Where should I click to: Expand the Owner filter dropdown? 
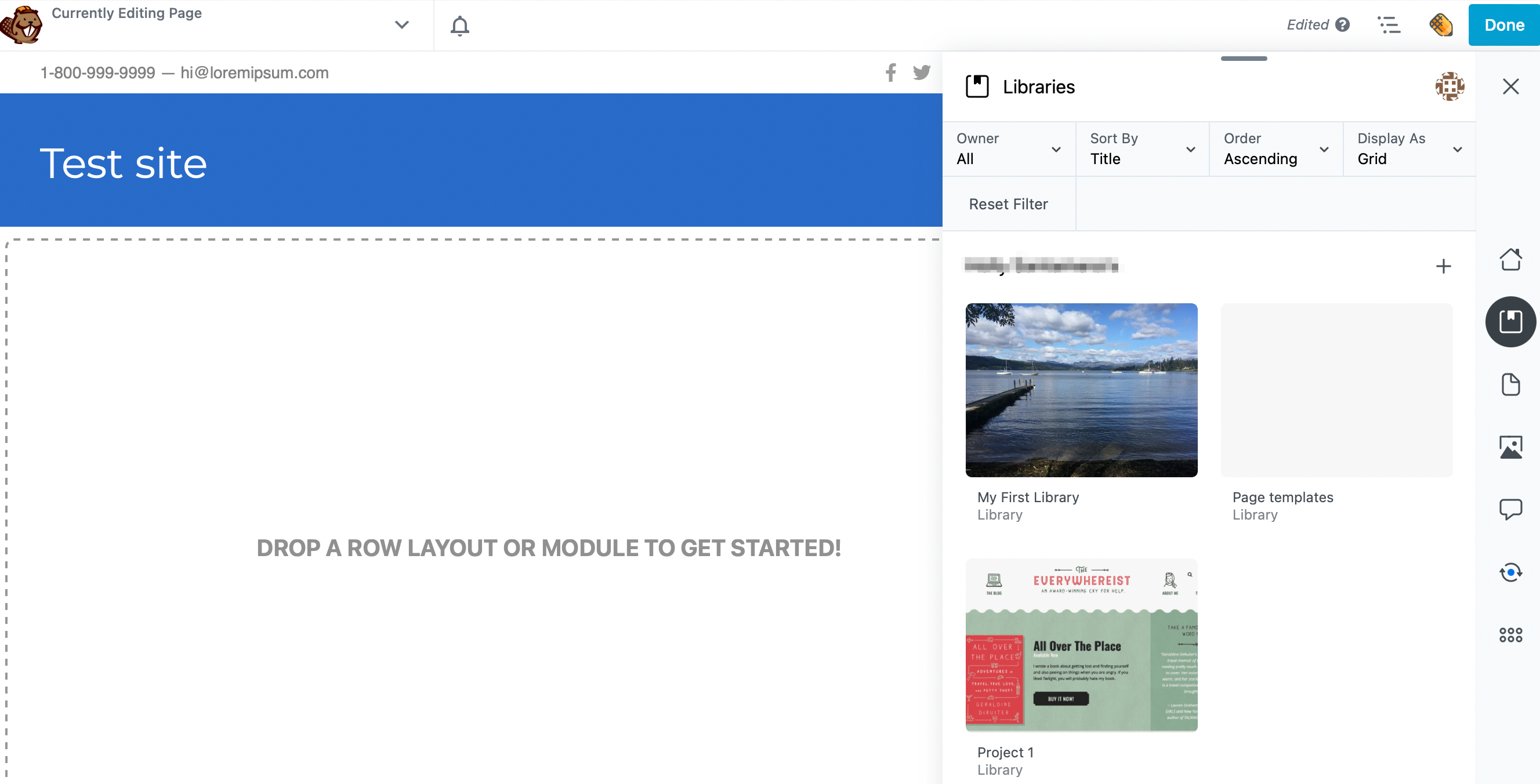(x=1009, y=149)
